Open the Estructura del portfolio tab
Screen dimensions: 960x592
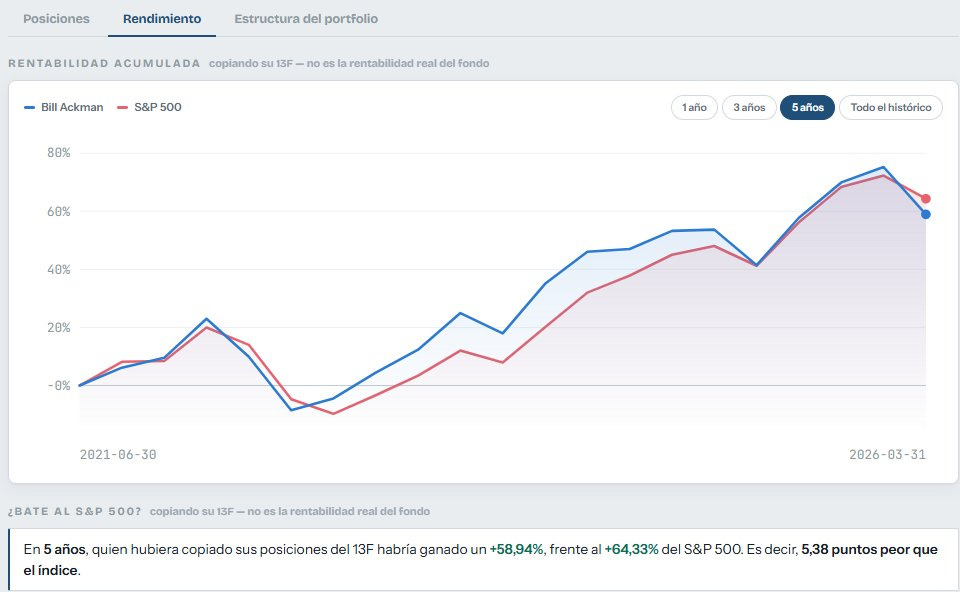306,19
